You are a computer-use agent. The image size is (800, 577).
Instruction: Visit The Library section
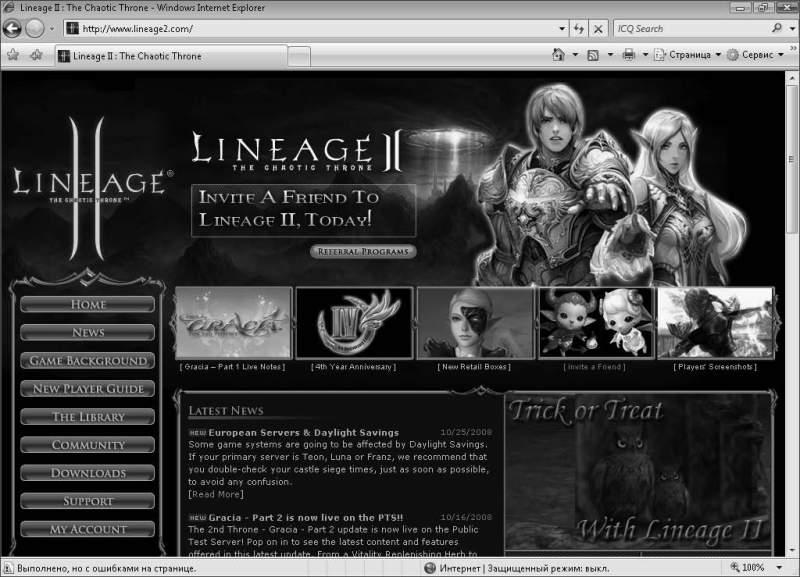(87, 417)
